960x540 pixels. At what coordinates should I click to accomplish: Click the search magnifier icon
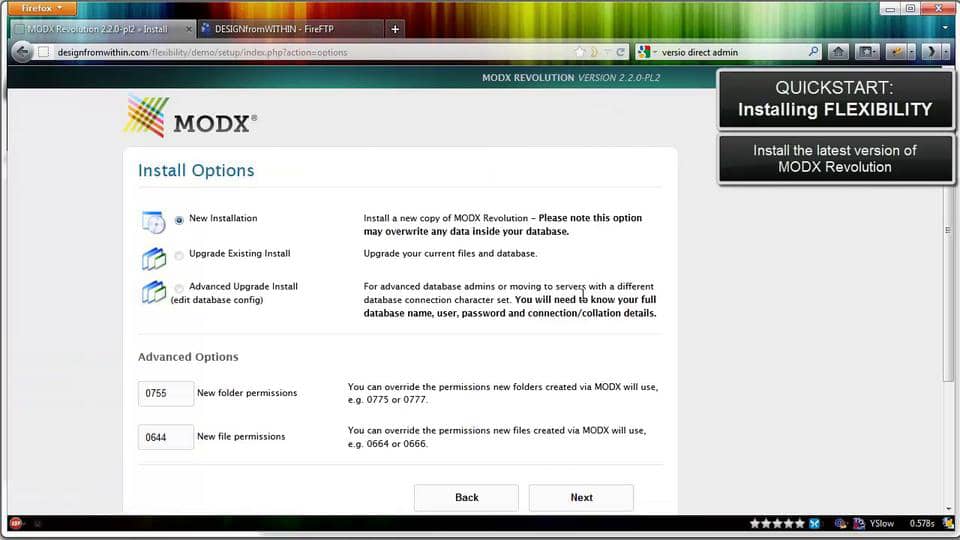tap(813, 52)
